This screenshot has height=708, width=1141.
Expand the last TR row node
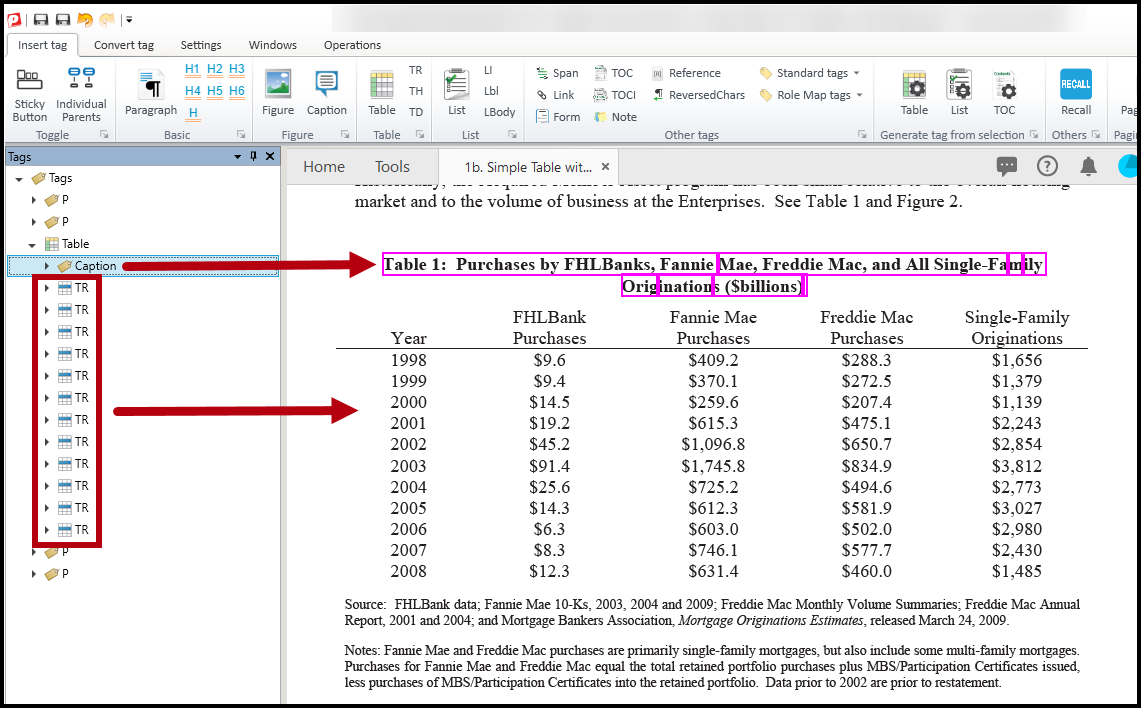click(x=47, y=530)
